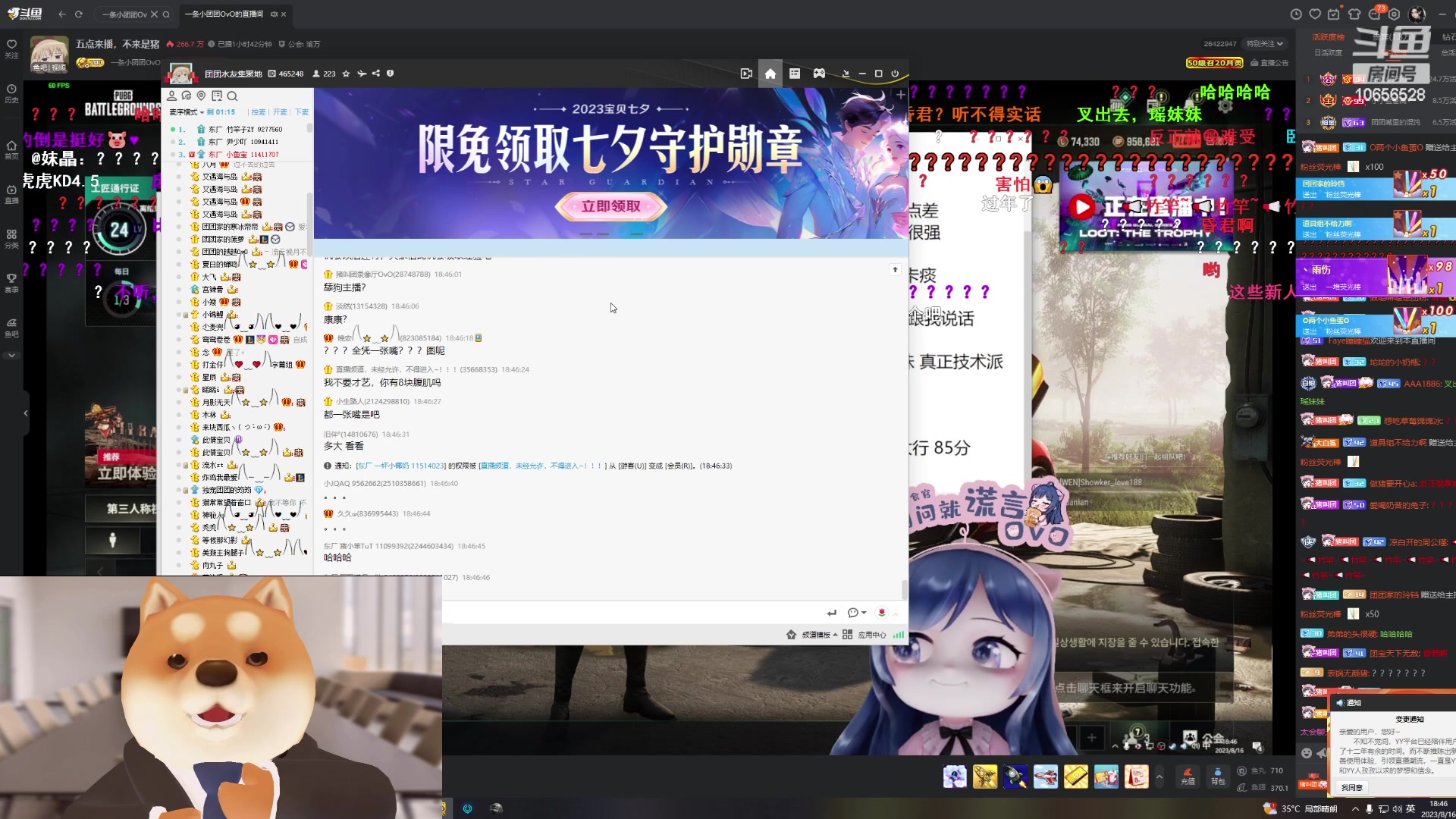Open YY headset support icon in sidebar toolbar

tap(187, 96)
